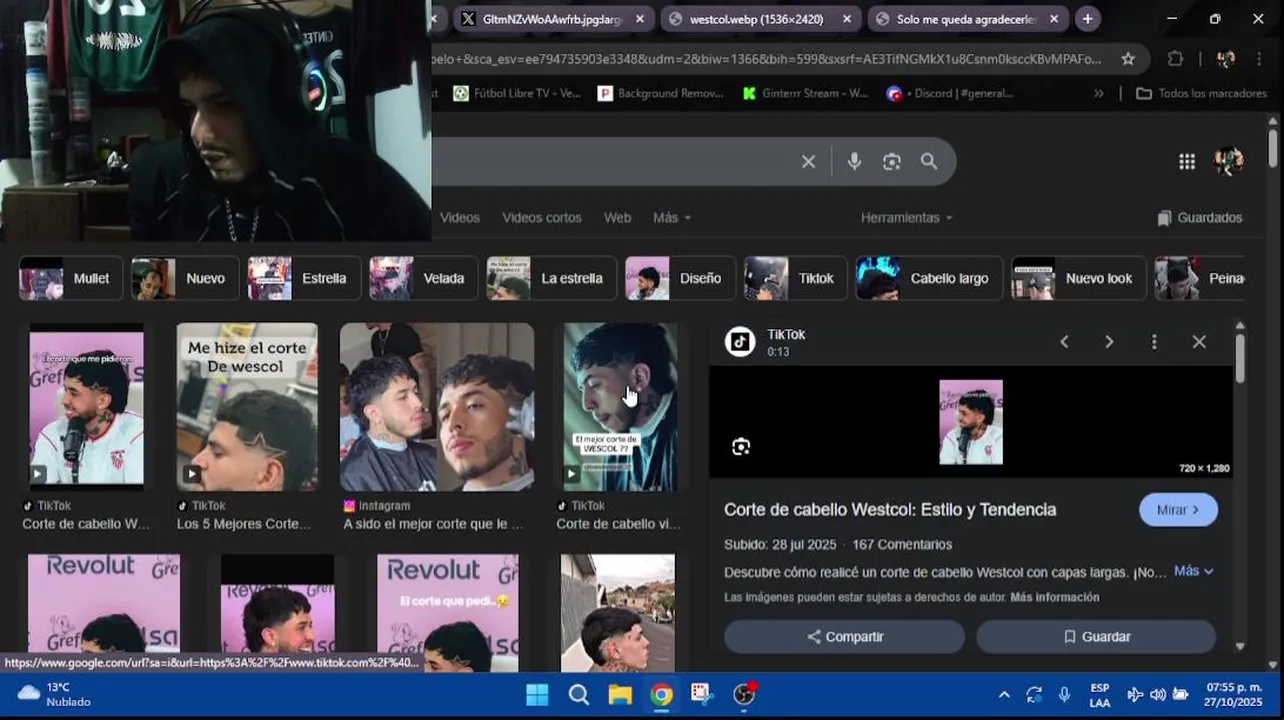Open the Background Remov... bookmark
The image size is (1284, 720).
pyautogui.click(x=661, y=94)
